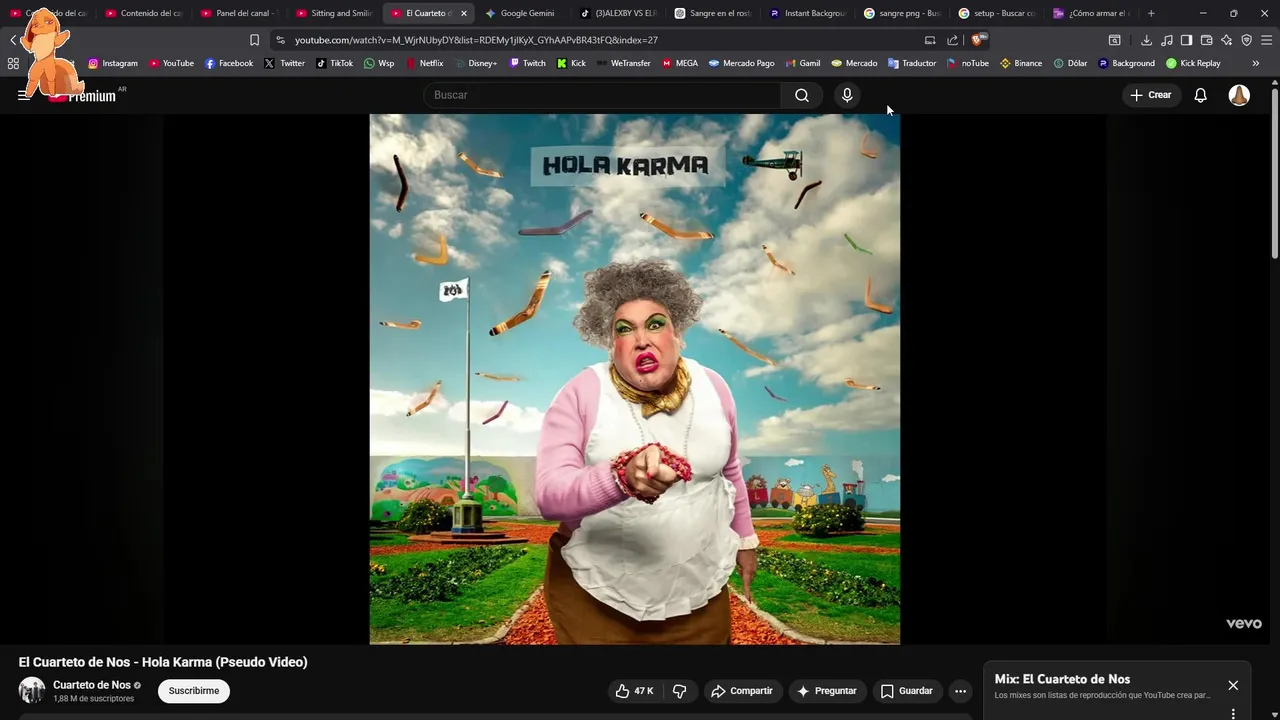The height and width of the screenshot is (720, 1280).
Task: Open the Mix panel vertical dots menu
Action: tap(1233, 713)
